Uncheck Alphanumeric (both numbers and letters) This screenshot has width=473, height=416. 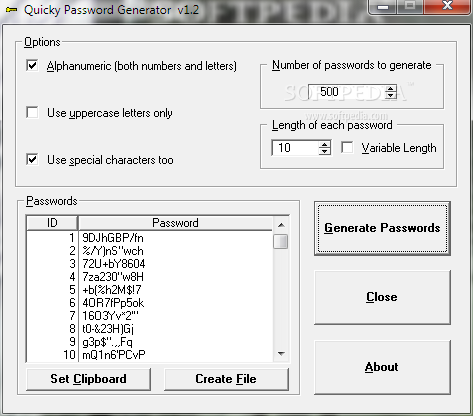[32, 65]
